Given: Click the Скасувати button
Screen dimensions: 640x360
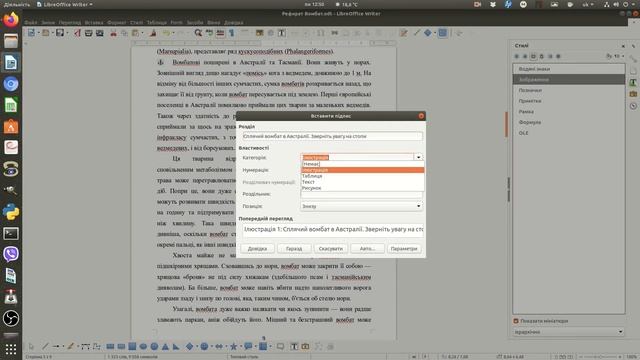Looking at the screenshot, I should pos(331,249).
